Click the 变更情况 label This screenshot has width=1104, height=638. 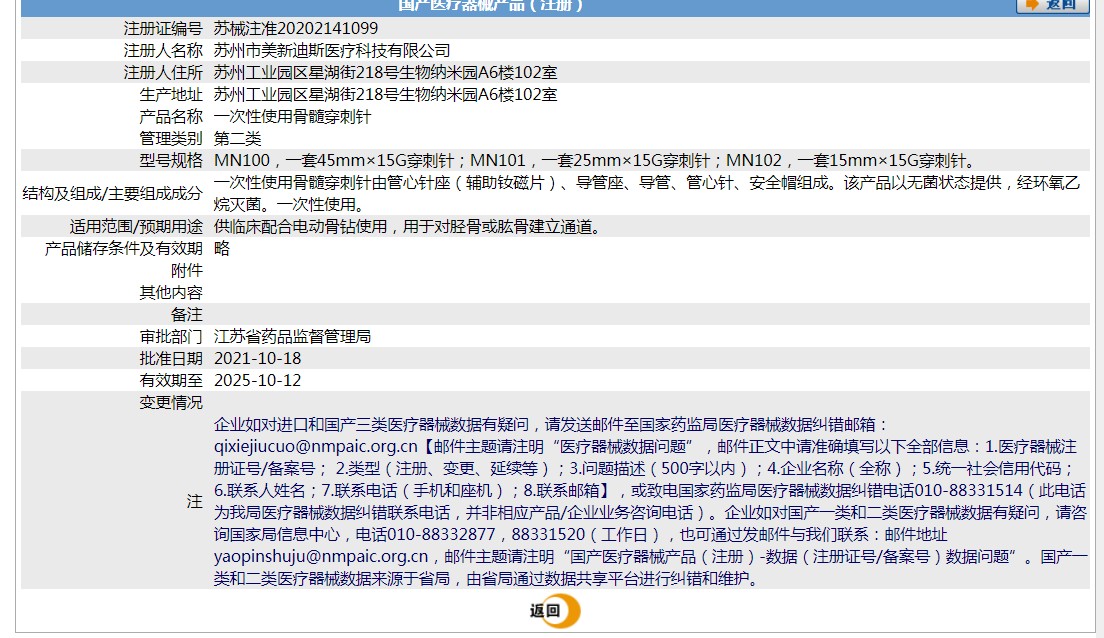click(170, 403)
